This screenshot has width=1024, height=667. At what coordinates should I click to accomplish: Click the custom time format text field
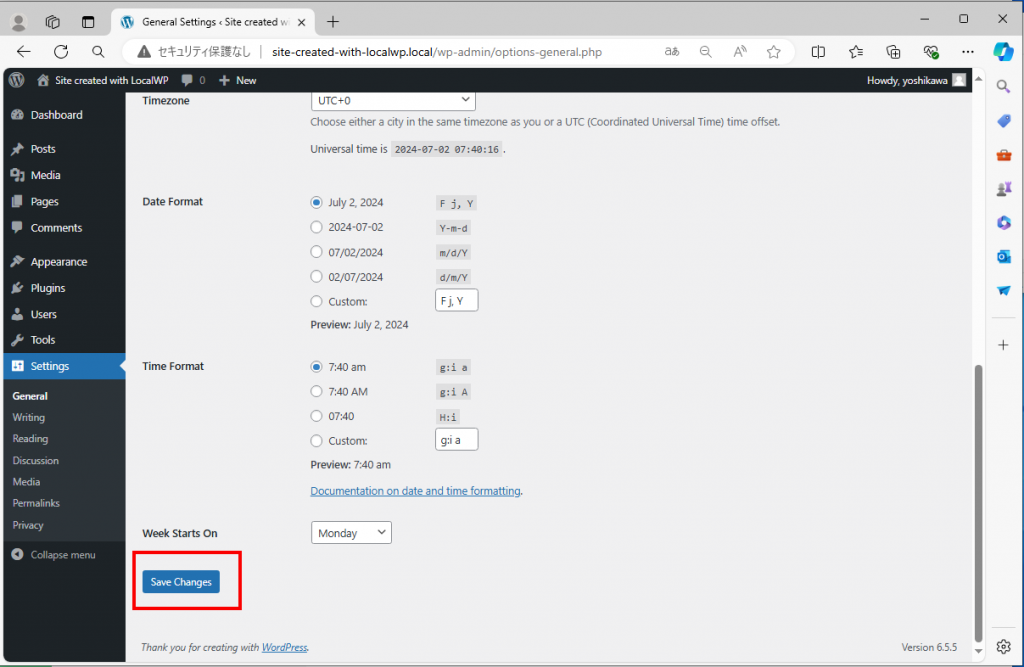pos(456,440)
